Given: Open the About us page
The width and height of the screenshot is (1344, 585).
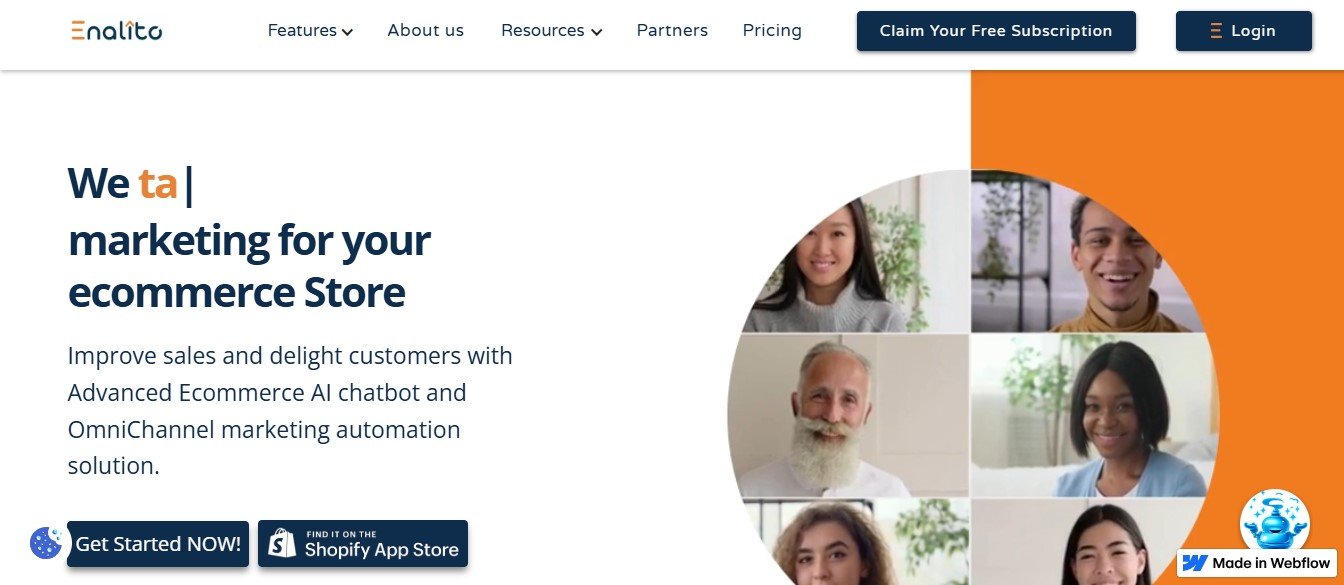Looking at the screenshot, I should click(425, 30).
